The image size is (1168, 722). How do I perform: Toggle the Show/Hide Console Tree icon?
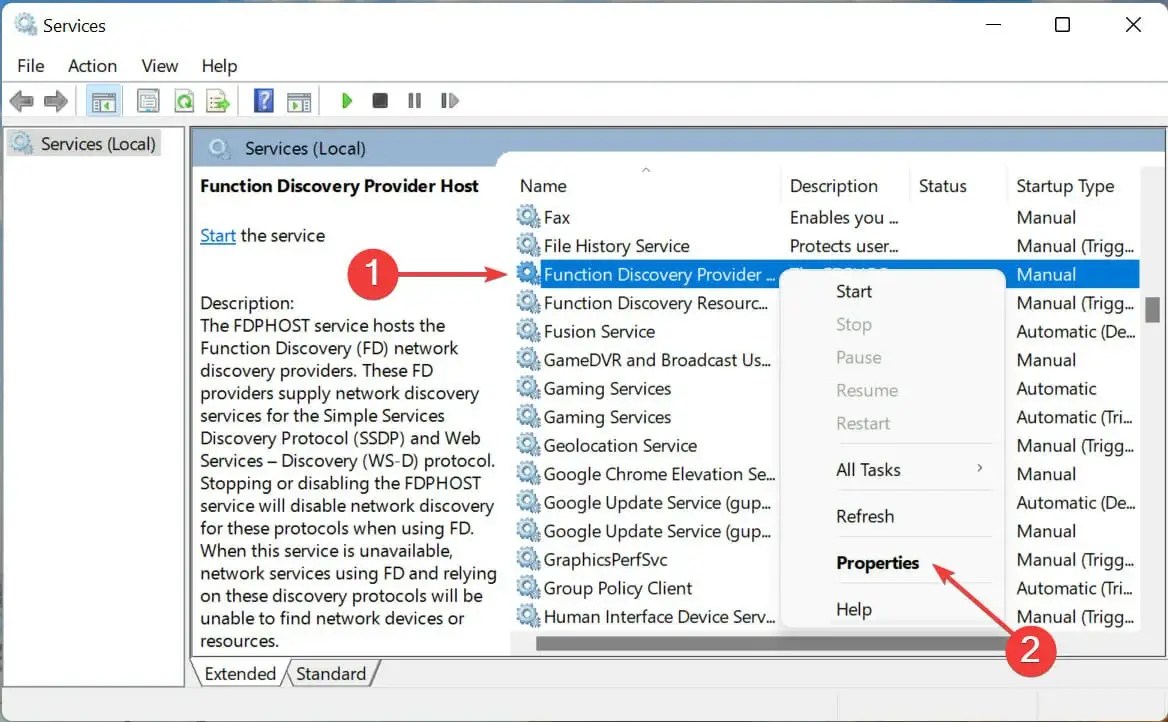[x=103, y=100]
